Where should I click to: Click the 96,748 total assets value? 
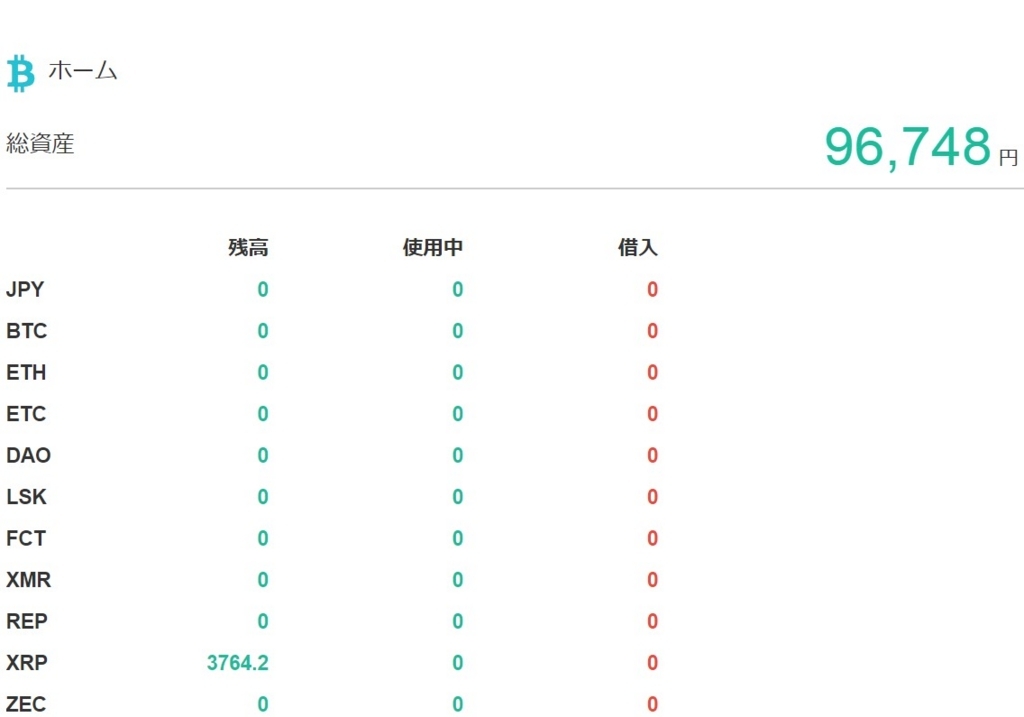(x=908, y=147)
